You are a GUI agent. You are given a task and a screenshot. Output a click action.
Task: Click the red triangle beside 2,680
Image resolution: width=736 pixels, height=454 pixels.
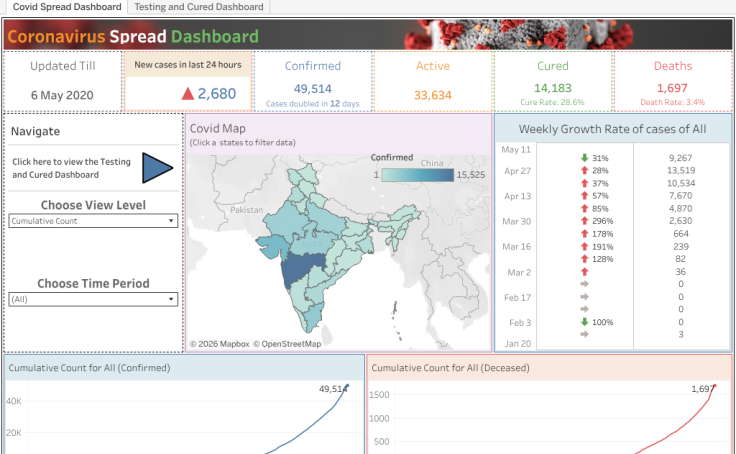[187, 94]
